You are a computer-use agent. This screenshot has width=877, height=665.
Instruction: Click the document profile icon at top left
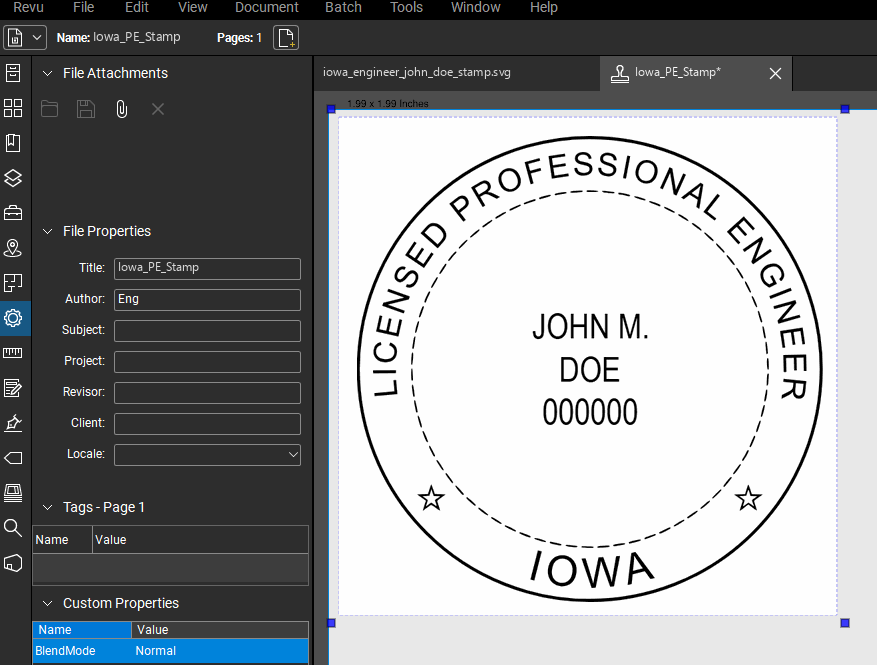point(15,37)
